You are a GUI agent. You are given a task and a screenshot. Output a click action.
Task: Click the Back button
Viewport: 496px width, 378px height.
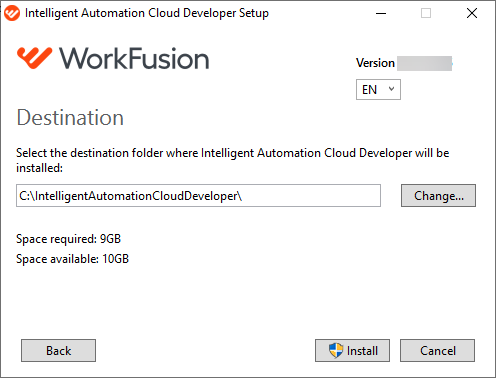click(x=58, y=351)
